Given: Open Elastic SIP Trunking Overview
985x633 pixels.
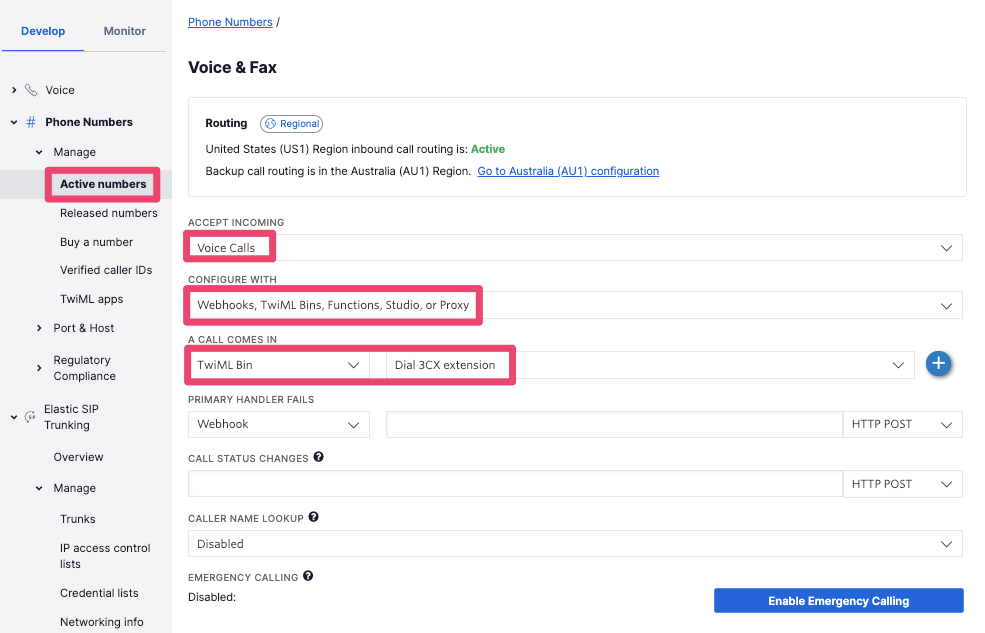Looking at the screenshot, I should (x=78, y=457).
